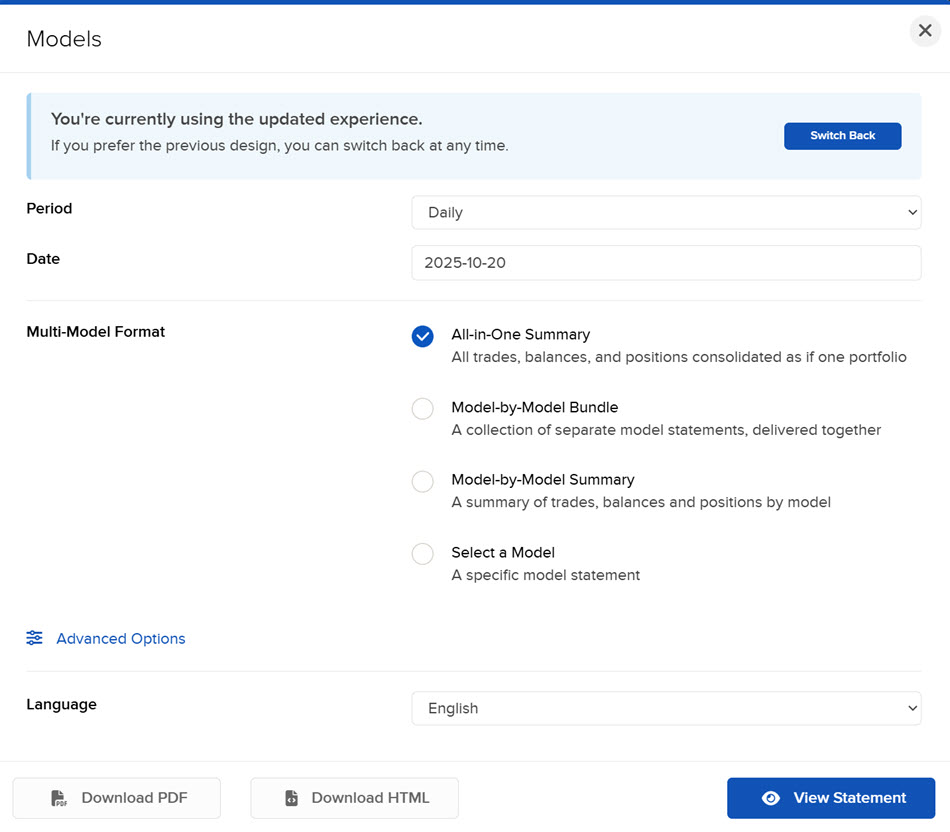Click the PDF file icon
The image size is (950, 832).
click(x=60, y=798)
